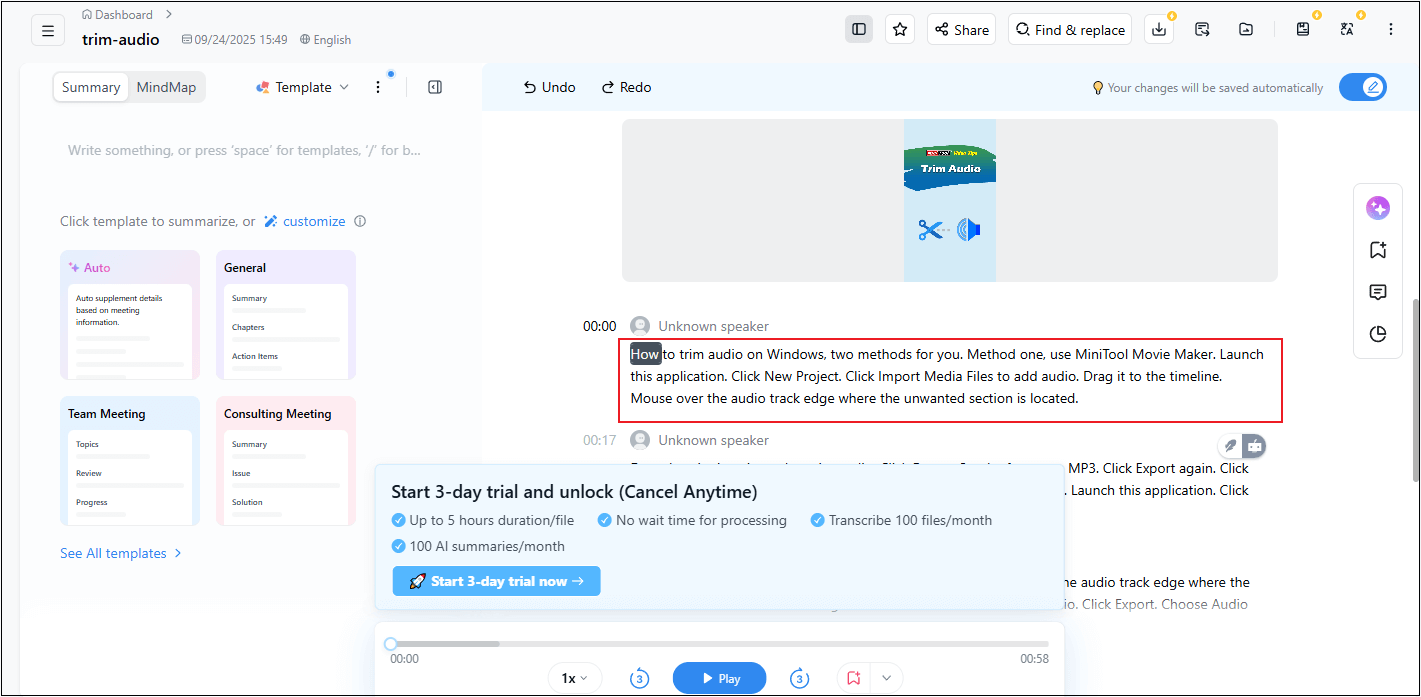Viewport: 1421px width, 697px height.
Task: Click the transcript transfer icon next to download
Action: pos(1203,30)
